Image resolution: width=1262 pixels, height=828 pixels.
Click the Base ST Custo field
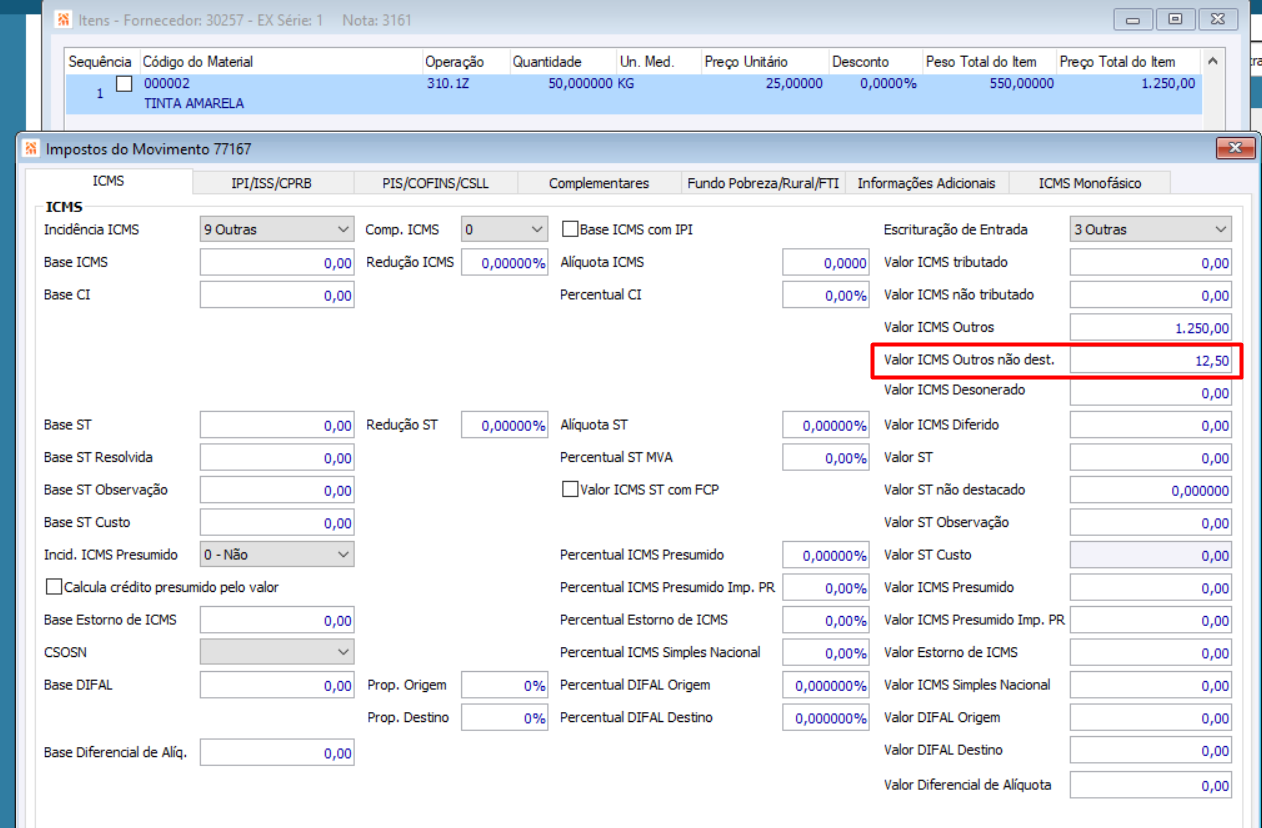277,523
